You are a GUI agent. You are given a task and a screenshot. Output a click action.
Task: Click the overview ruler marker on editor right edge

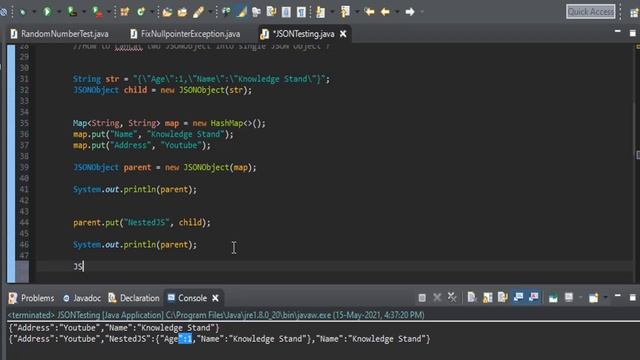point(638,155)
